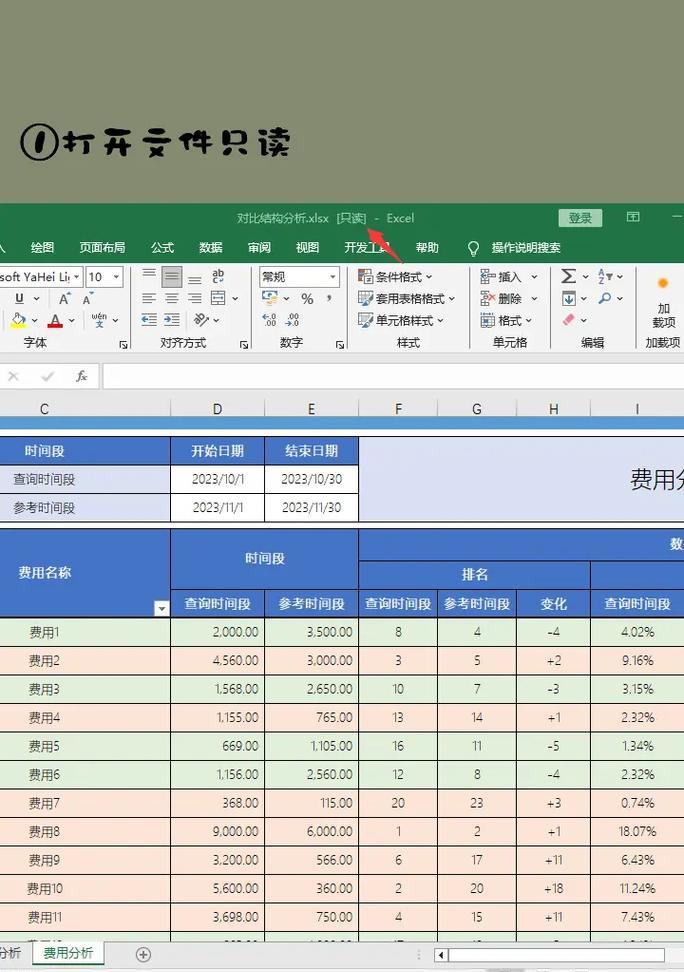This screenshot has height=972, width=684.
Task: Click the 登录 sign-in button
Action: pos(580,218)
